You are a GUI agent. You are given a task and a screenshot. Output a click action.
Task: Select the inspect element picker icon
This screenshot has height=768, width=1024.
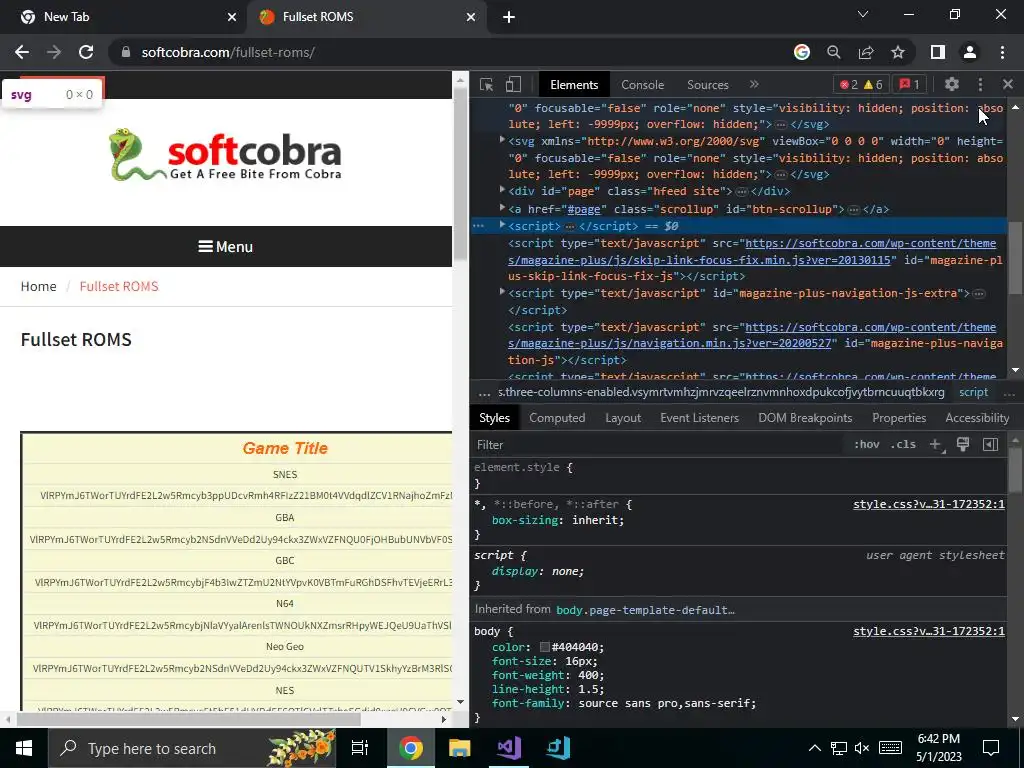[487, 85]
